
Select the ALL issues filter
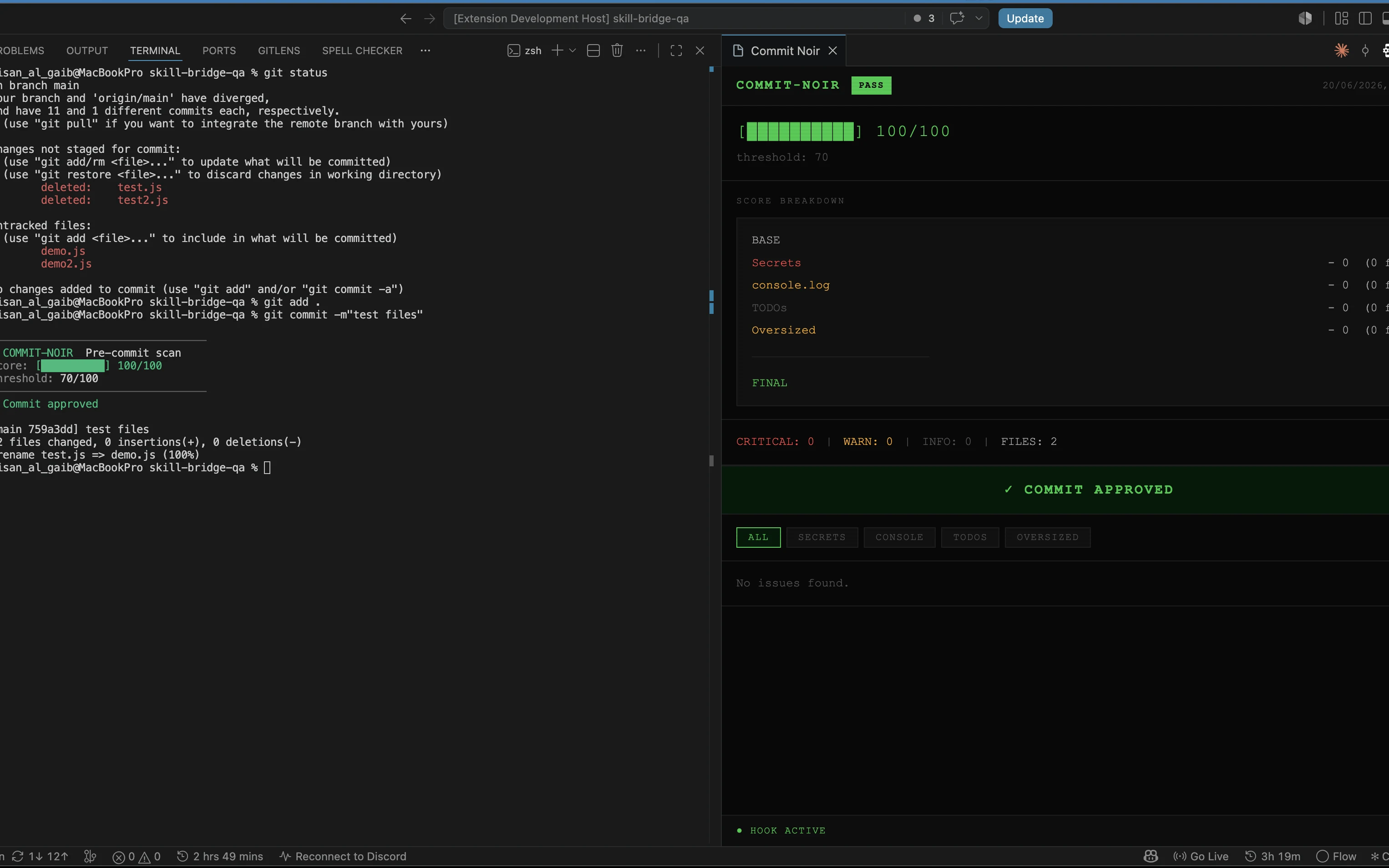click(758, 537)
